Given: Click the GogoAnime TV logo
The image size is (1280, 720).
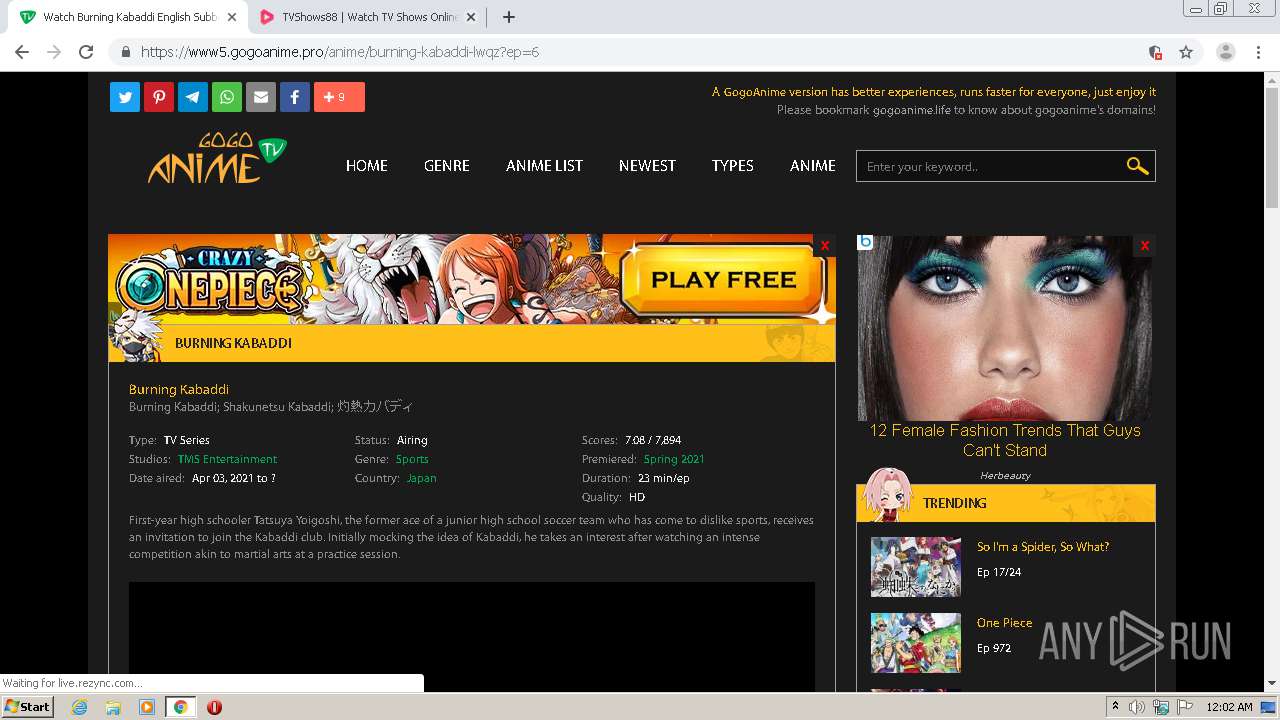Looking at the screenshot, I should [217, 159].
